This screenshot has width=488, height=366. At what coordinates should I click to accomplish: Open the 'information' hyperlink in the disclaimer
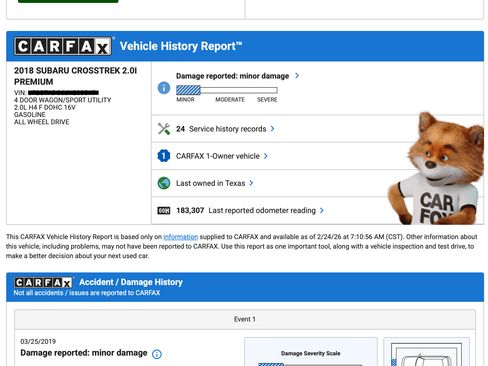(x=180, y=237)
